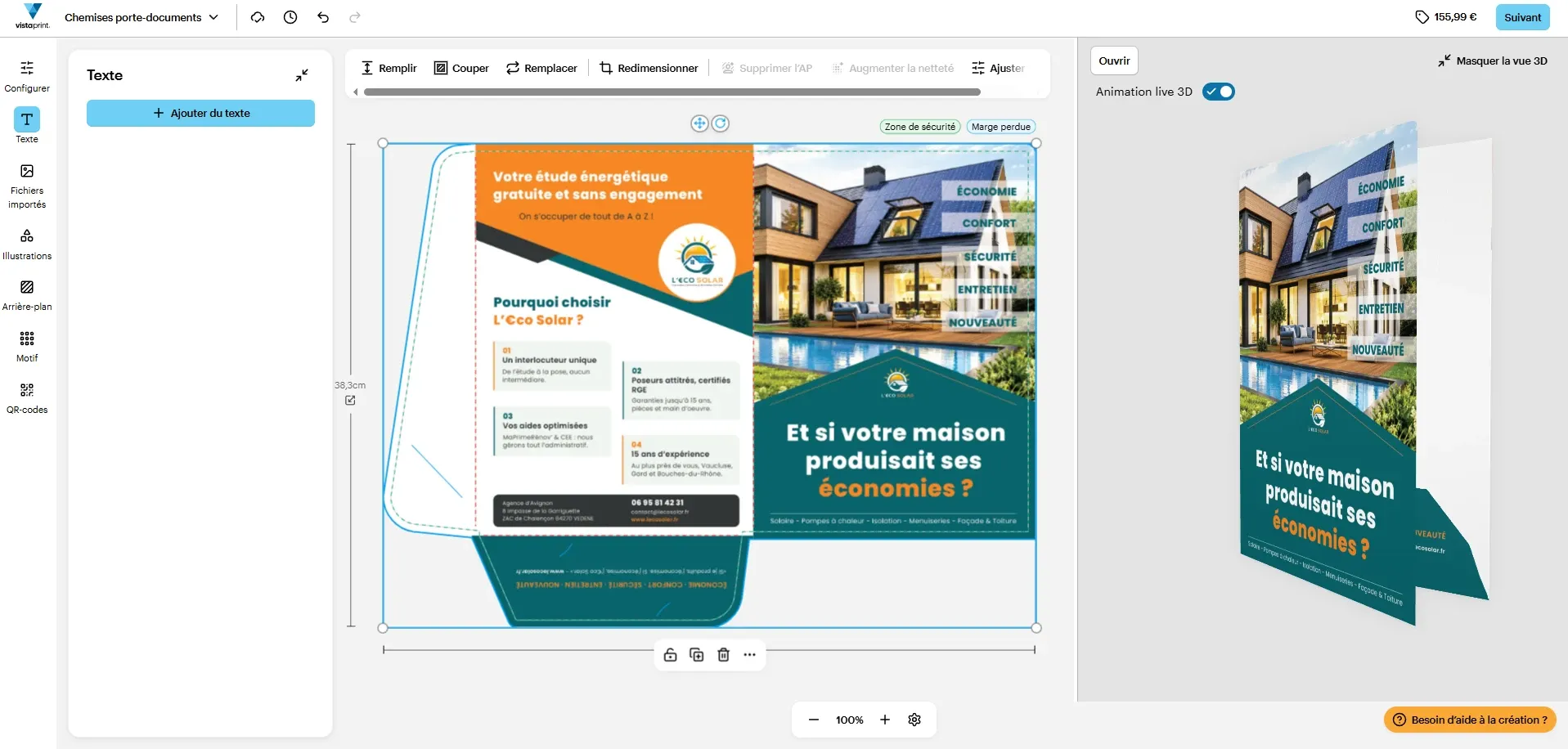Click the rotate handle icon above canvas
Viewport: 1568px width, 749px height.
721,123
